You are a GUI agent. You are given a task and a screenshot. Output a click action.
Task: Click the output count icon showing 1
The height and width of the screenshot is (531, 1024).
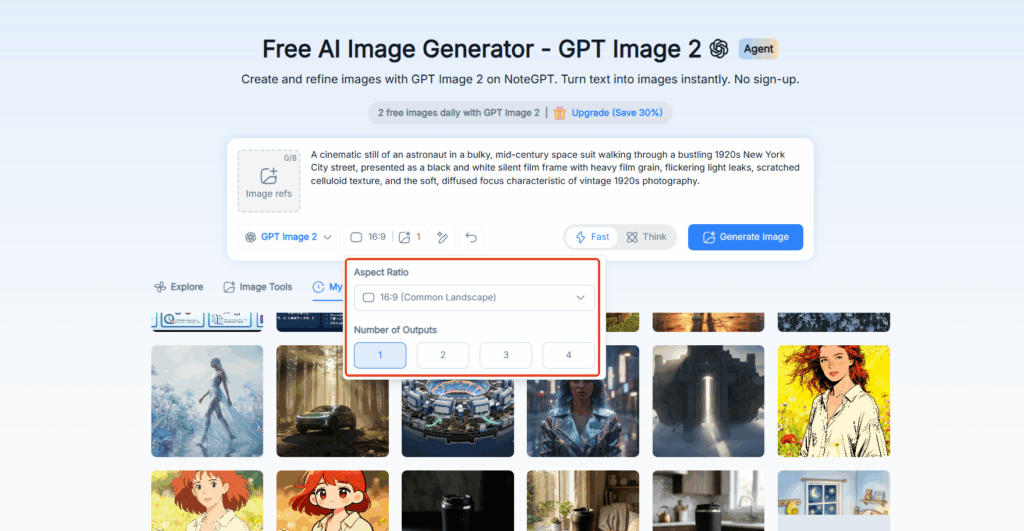[x=410, y=237]
